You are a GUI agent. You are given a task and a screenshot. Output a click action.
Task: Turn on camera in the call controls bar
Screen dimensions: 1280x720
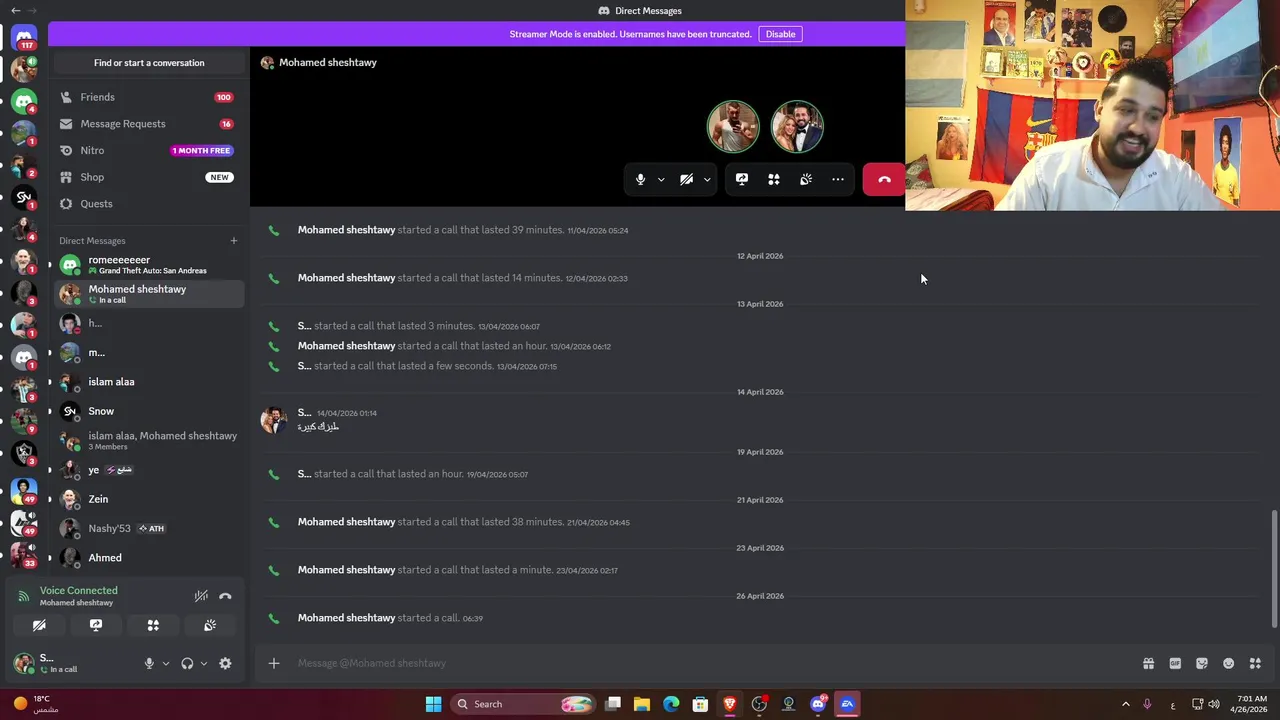point(686,180)
